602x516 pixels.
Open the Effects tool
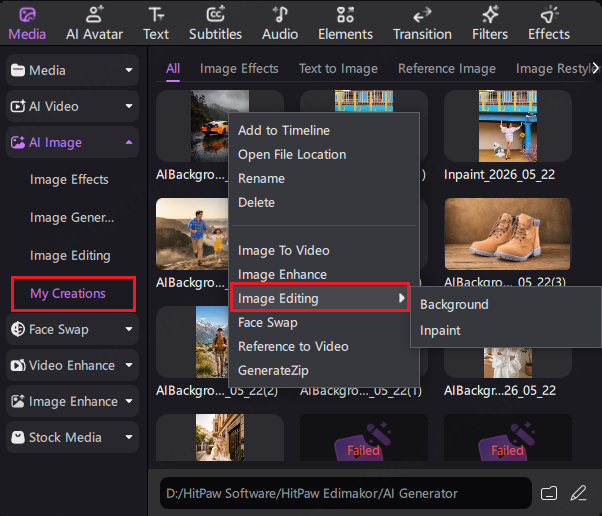coord(549,24)
